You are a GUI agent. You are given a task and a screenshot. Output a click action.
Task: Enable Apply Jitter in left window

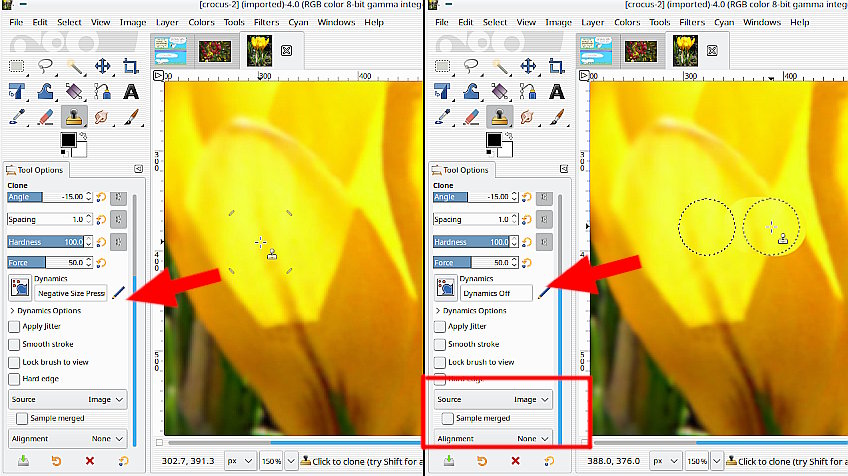[14, 327]
